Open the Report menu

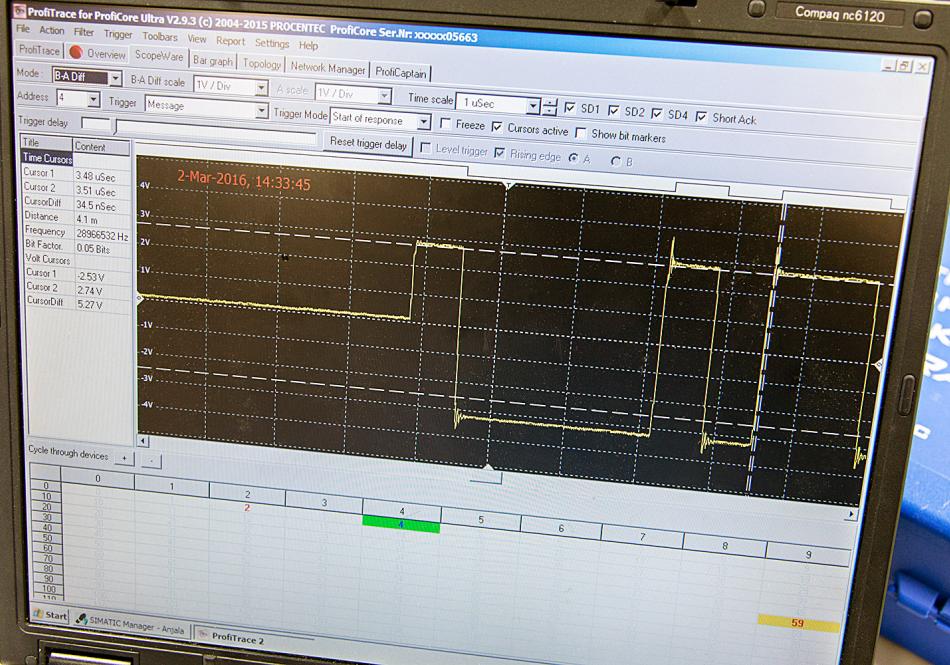231,41
